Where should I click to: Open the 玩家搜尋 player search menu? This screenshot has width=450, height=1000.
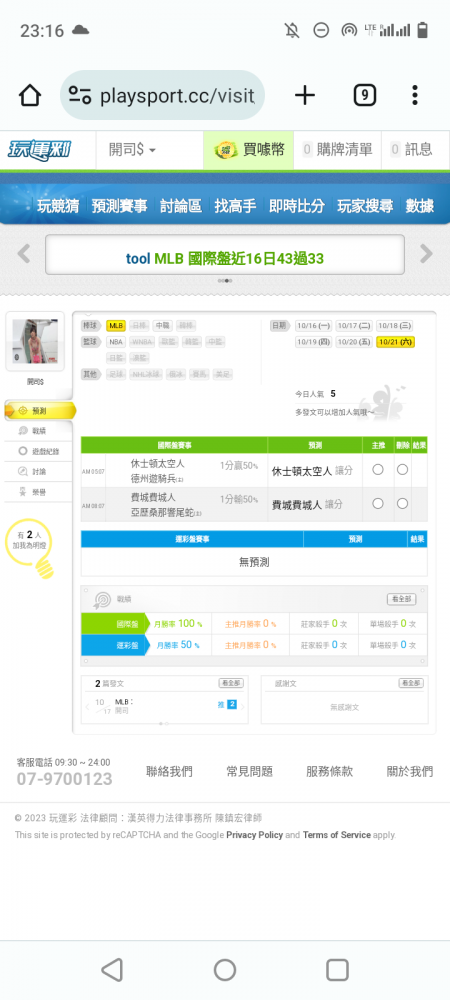pyautogui.click(x=365, y=205)
